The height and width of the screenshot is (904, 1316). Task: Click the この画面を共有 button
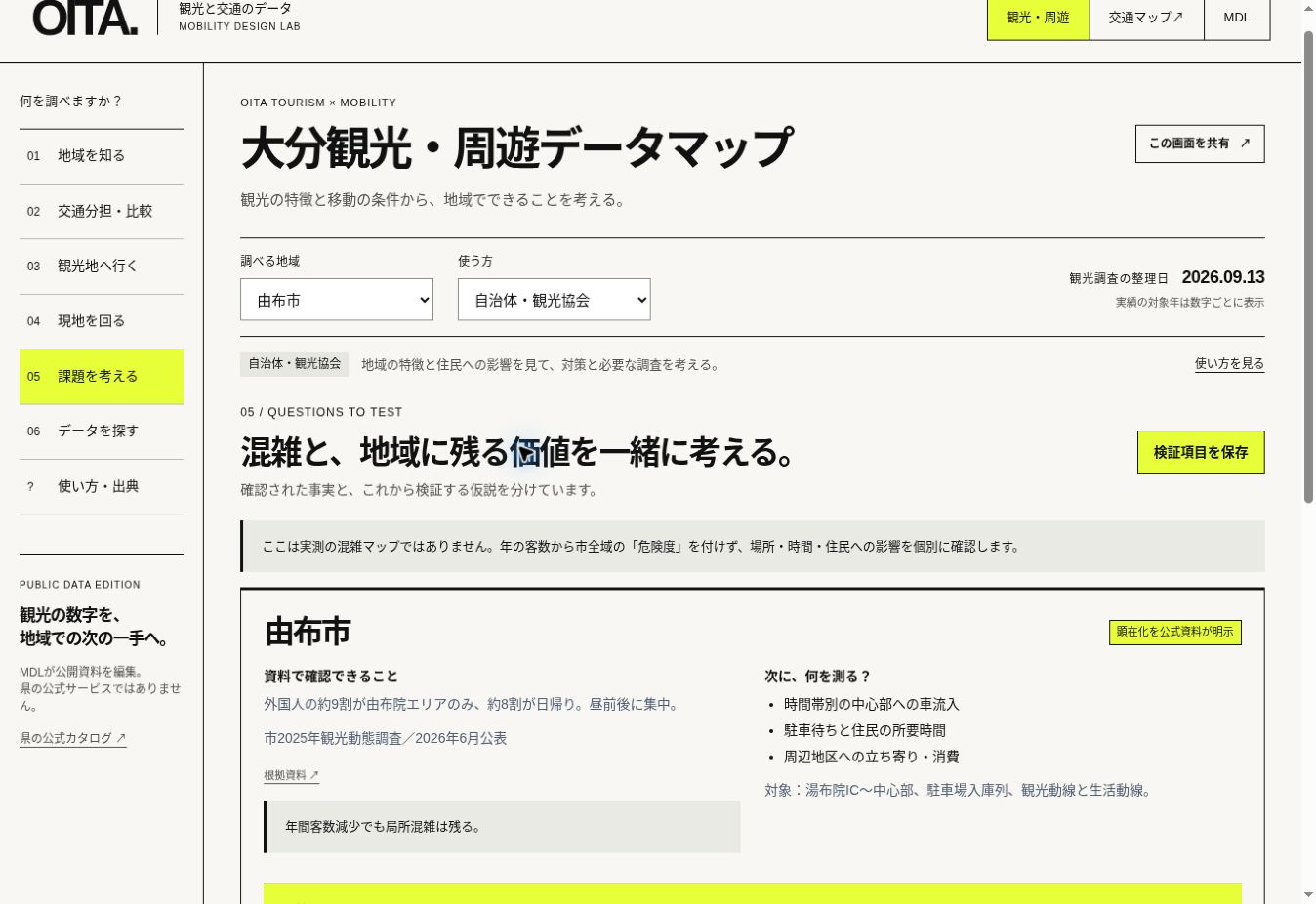(1200, 144)
